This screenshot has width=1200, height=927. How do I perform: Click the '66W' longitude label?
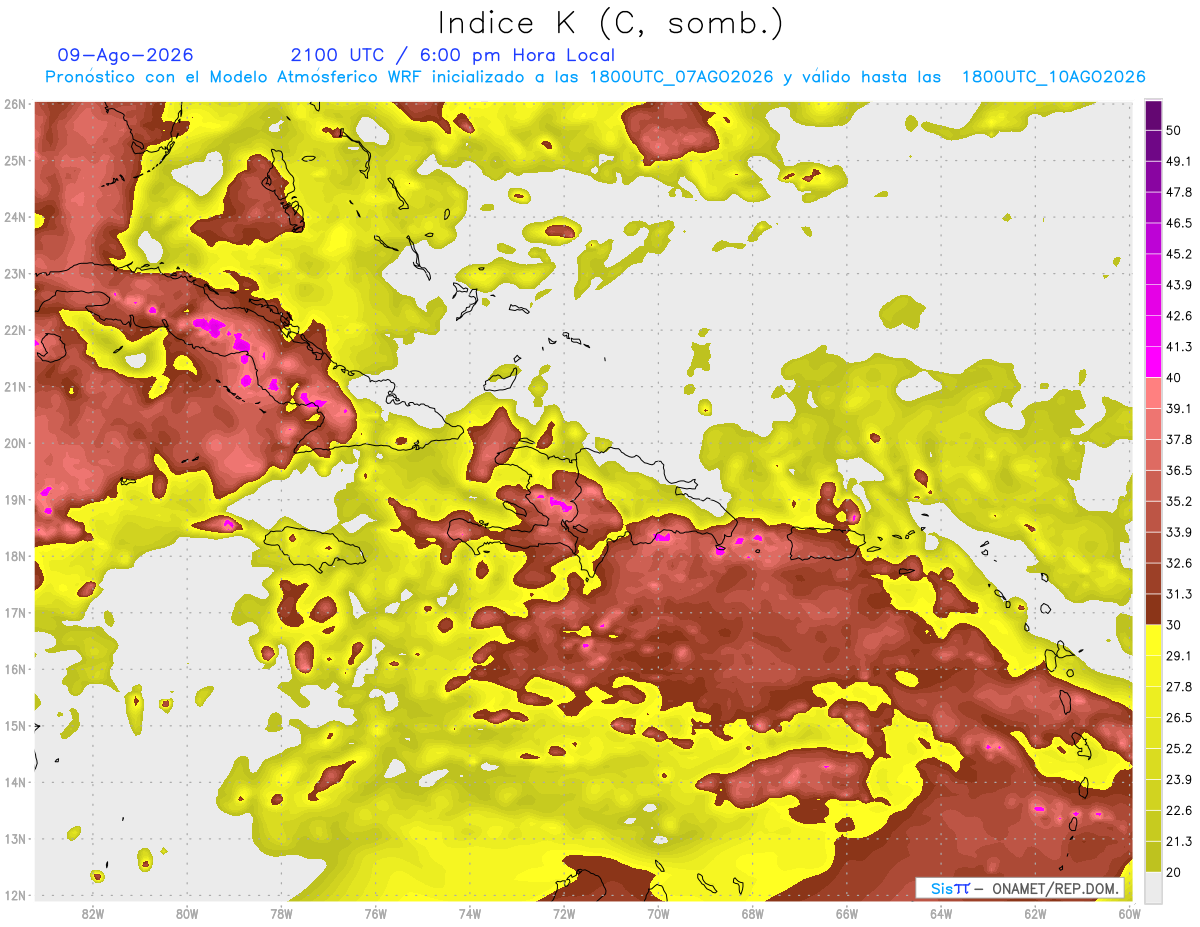[847, 914]
